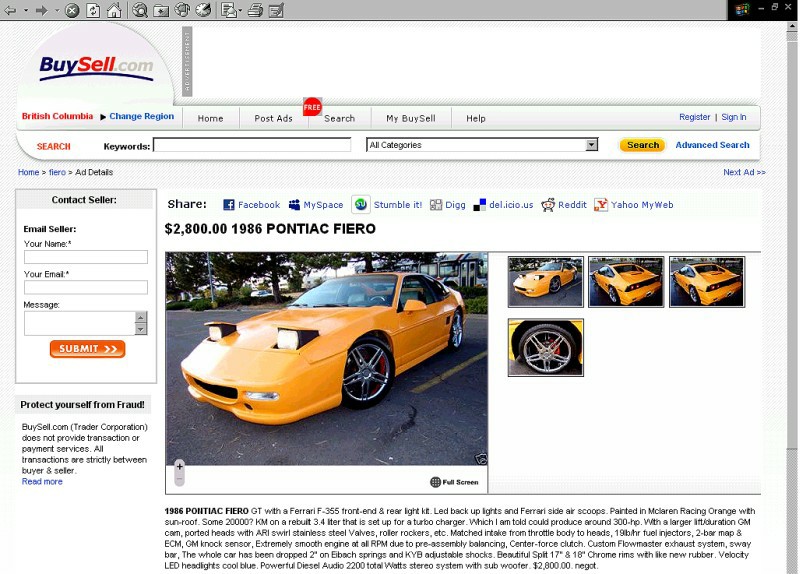This screenshot has width=800, height=574.
Task: Select the front-view Fiero thumbnail
Action: tap(545, 282)
